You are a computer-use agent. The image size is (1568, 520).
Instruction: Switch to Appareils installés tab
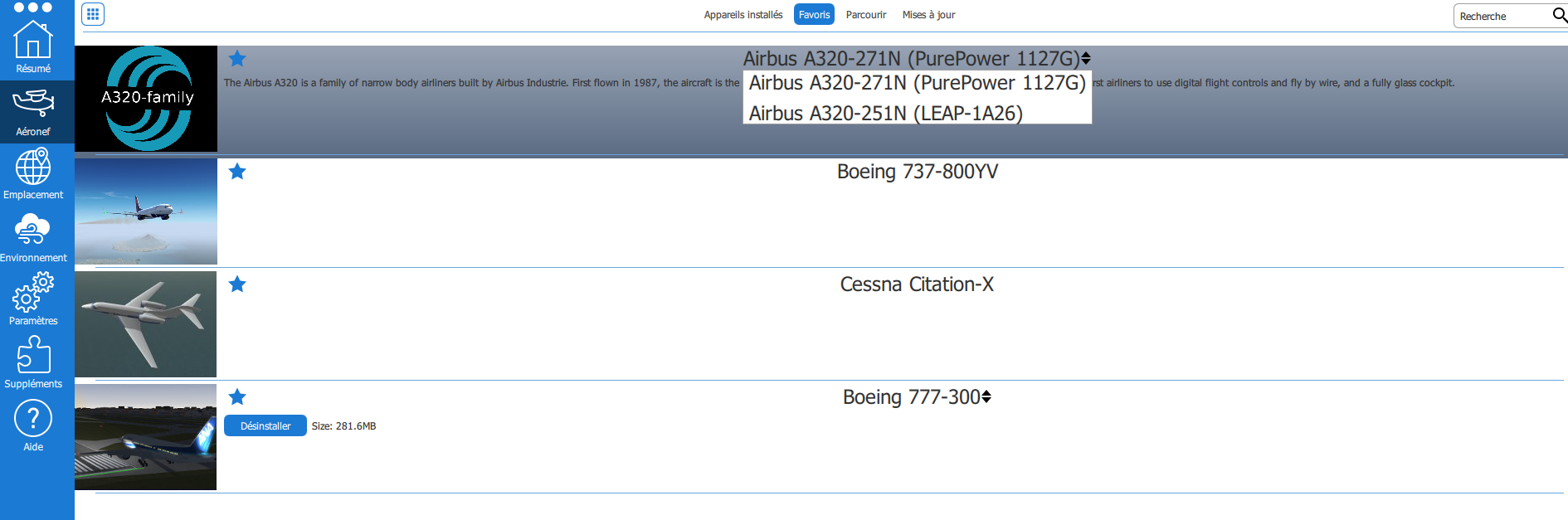pyautogui.click(x=743, y=15)
